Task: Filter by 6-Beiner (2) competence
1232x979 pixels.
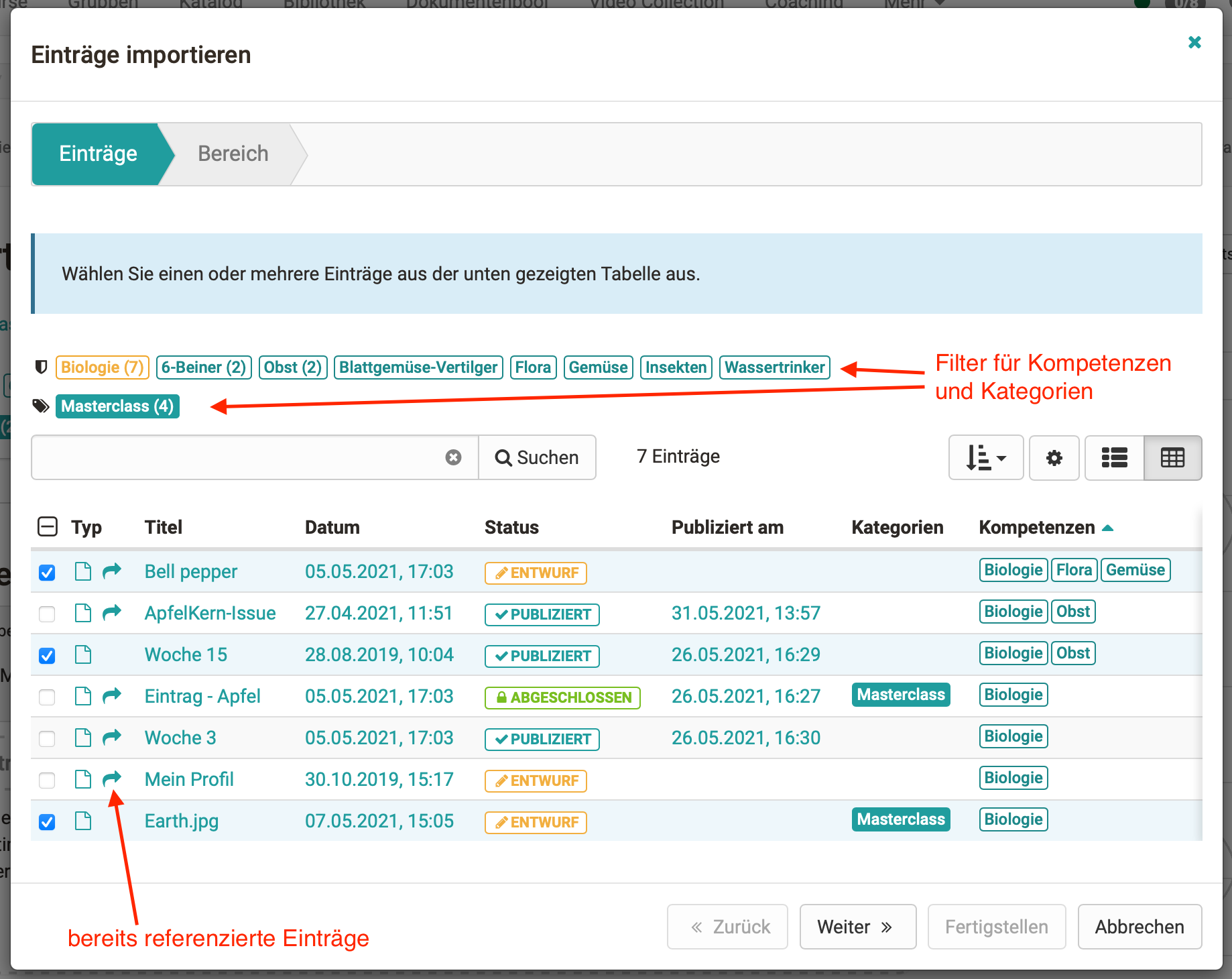Action: coord(204,367)
